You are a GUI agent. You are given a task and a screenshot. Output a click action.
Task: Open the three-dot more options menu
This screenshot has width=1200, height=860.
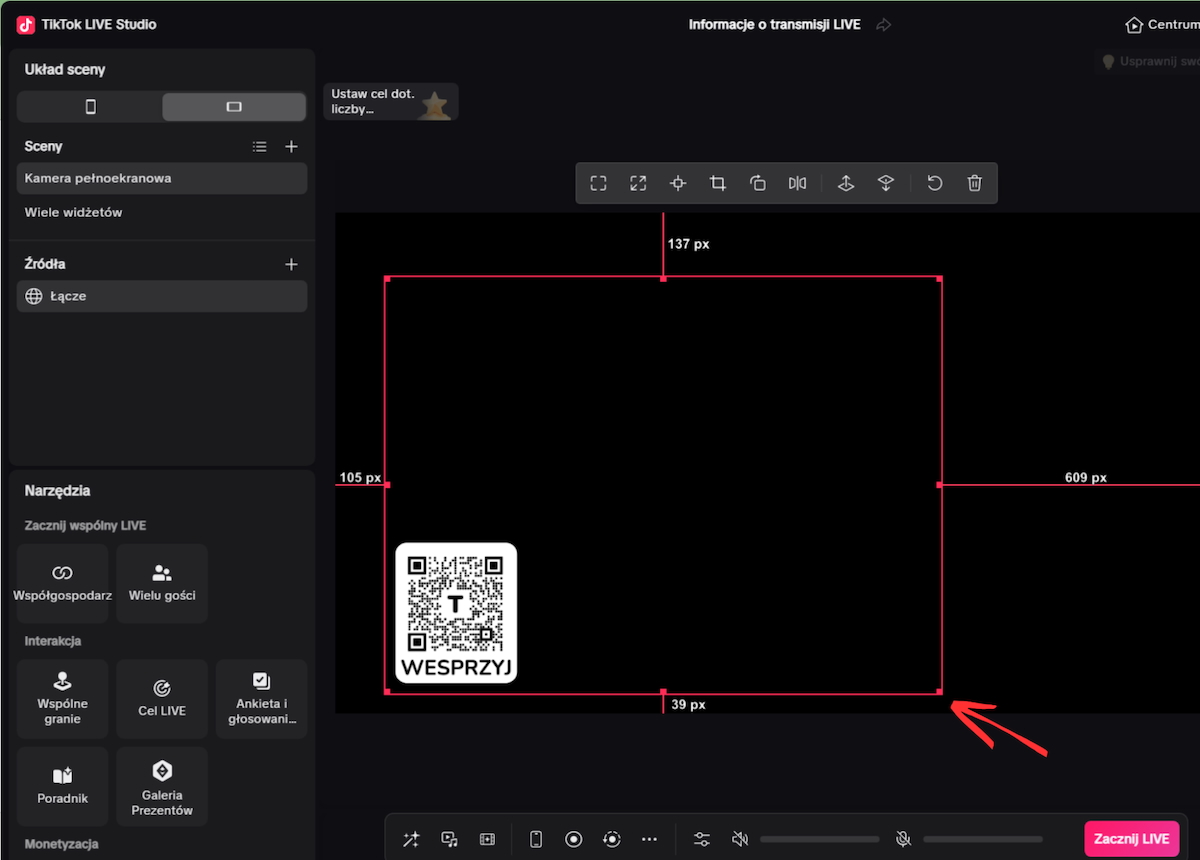pyautogui.click(x=649, y=839)
